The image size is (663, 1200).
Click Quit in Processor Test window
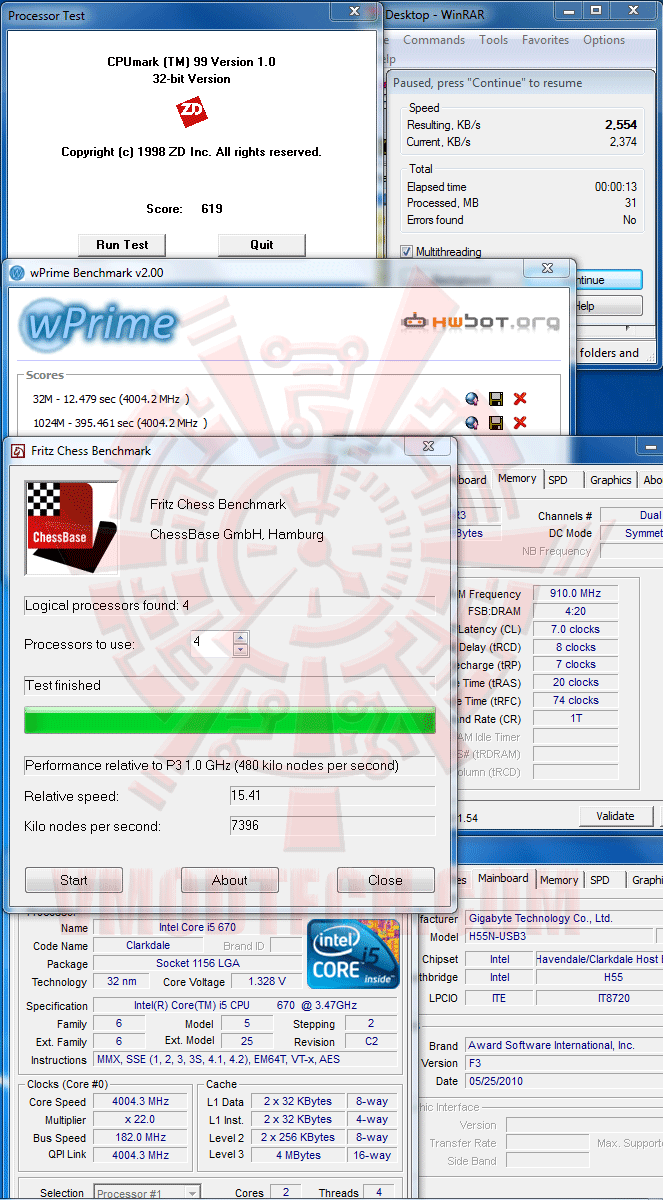(261, 245)
